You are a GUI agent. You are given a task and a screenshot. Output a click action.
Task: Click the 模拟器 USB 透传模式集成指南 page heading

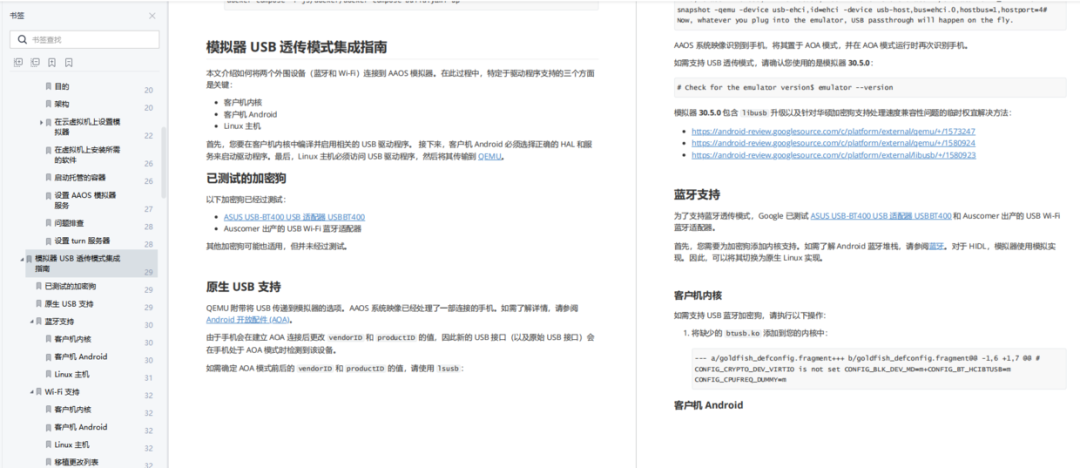point(296,47)
